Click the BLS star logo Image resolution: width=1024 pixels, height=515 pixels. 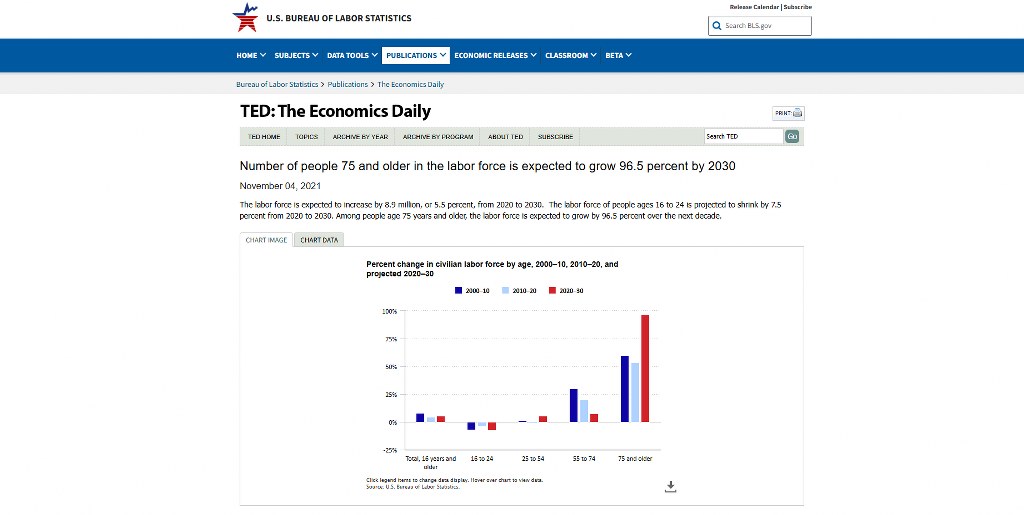[x=246, y=18]
